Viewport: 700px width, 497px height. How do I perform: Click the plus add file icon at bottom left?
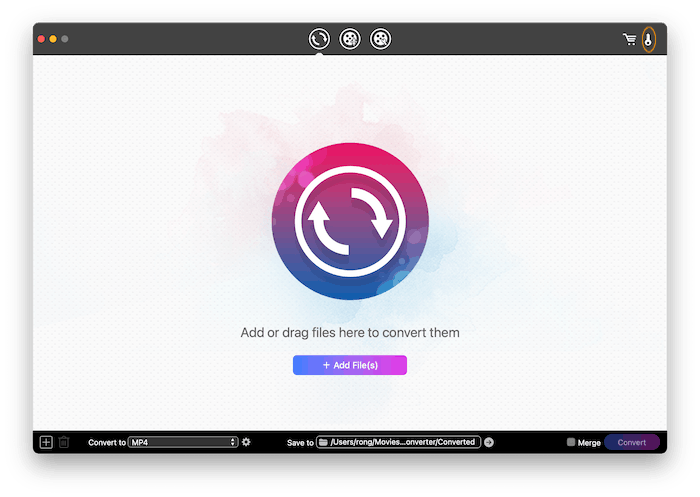(46, 442)
